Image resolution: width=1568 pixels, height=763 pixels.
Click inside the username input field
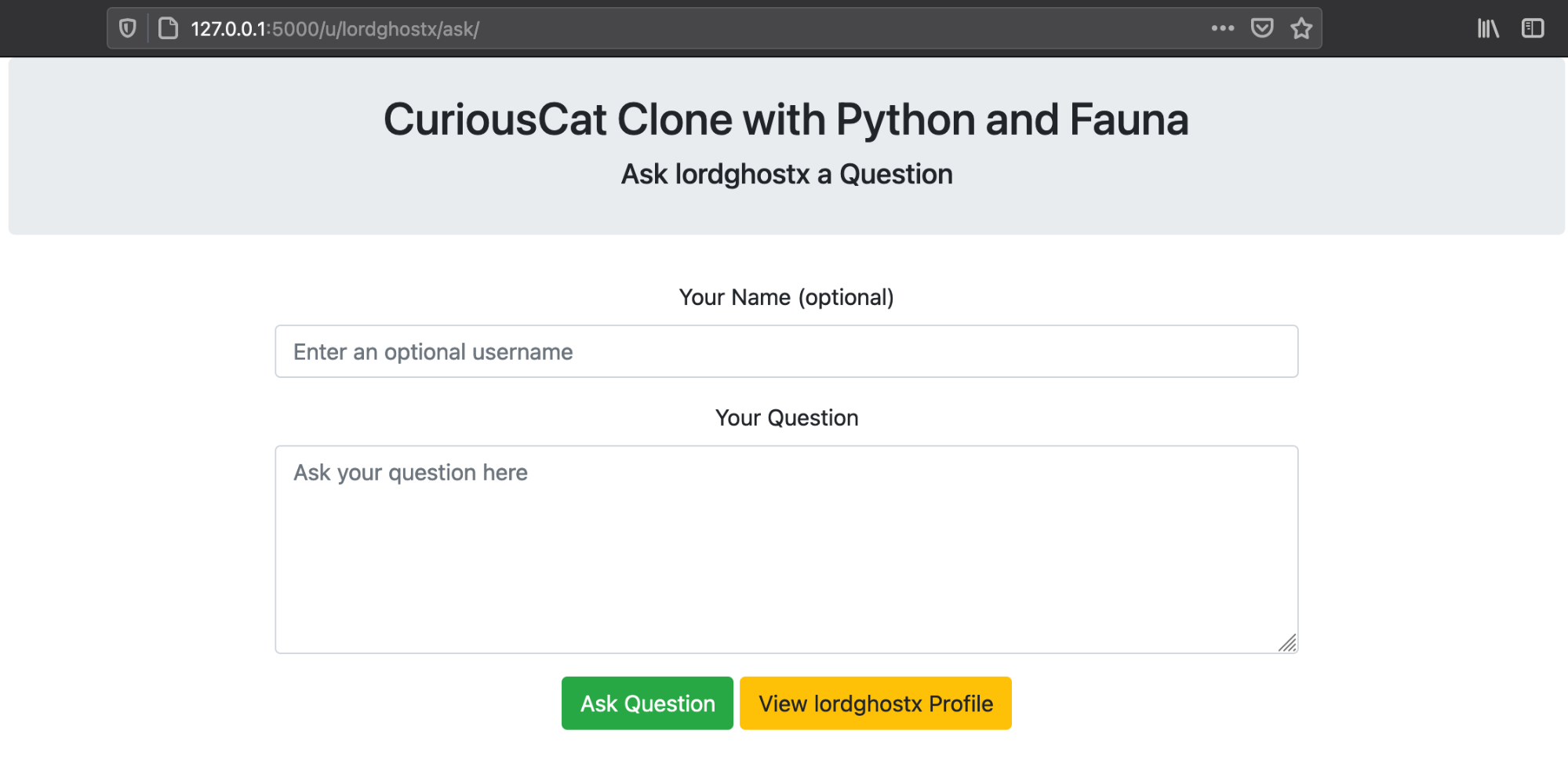point(786,351)
